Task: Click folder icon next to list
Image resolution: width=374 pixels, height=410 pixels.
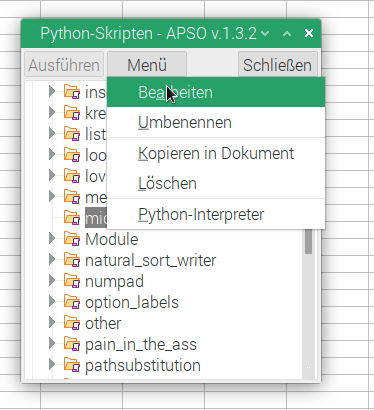Action: [x=72, y=134]
